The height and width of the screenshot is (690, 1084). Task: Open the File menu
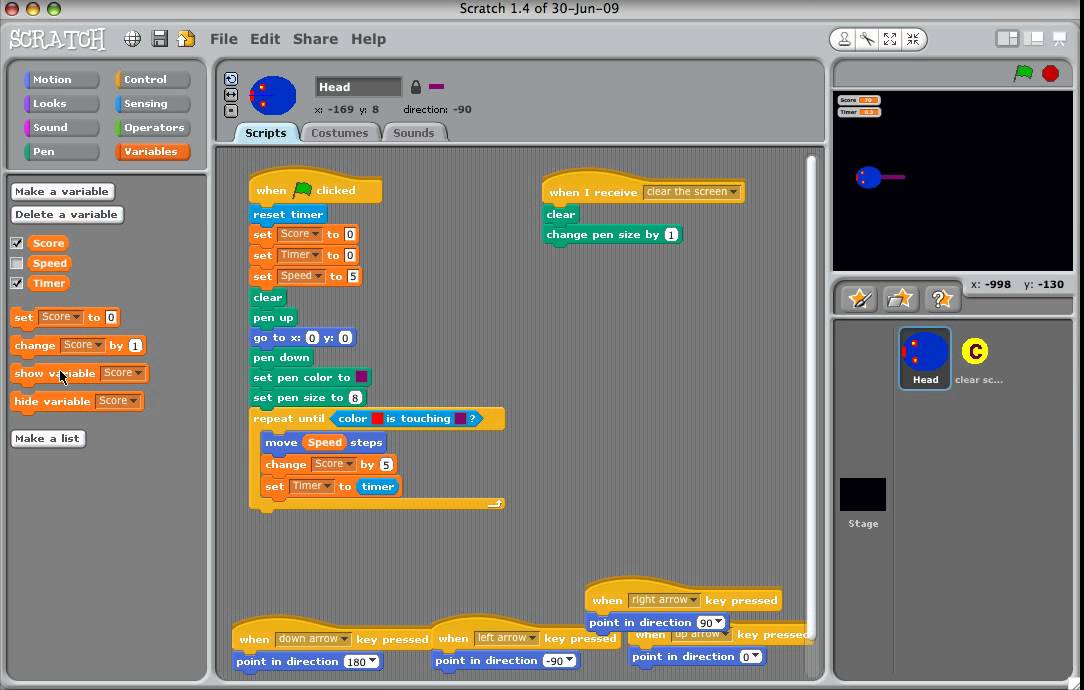pos(223,39)
